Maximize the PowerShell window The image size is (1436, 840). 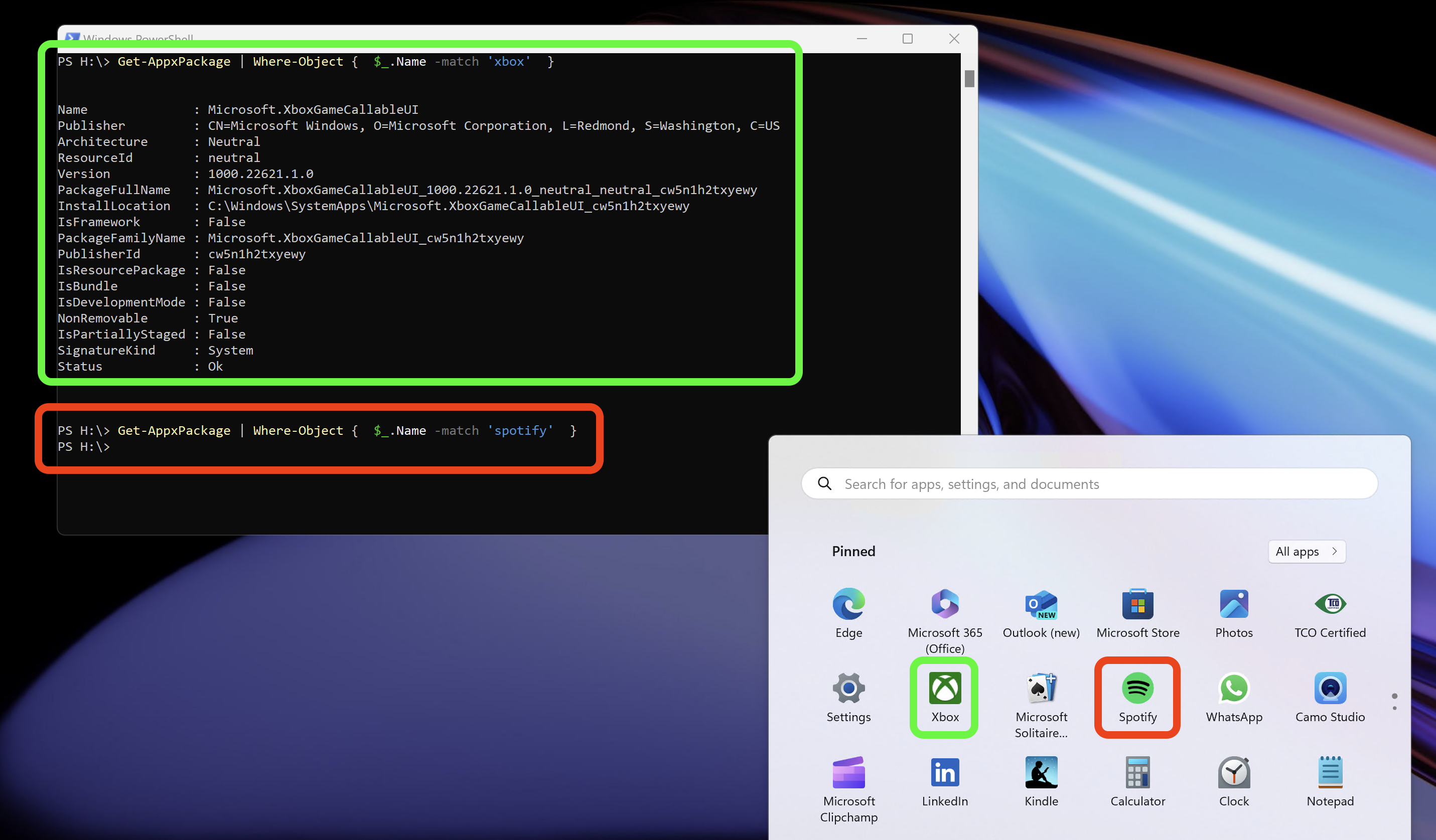907,38
